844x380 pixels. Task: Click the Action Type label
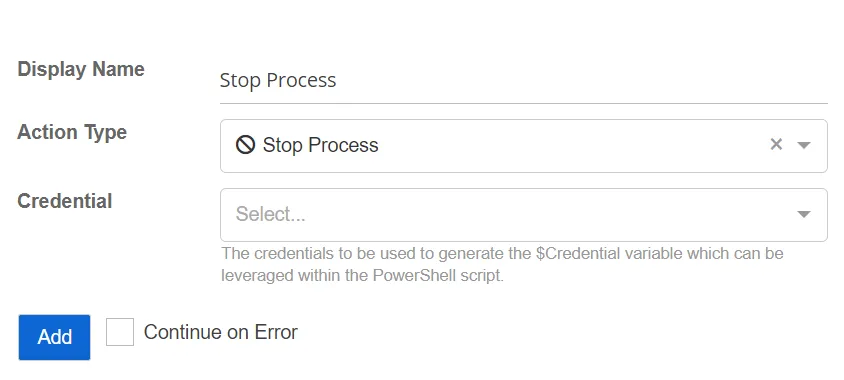72,132
